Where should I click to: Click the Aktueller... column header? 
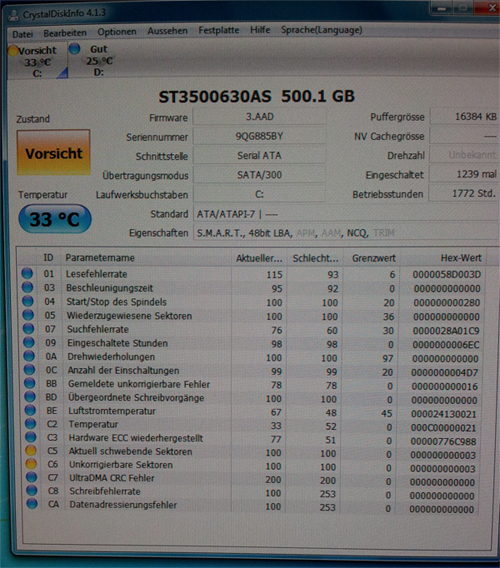(x=259, y=258)
